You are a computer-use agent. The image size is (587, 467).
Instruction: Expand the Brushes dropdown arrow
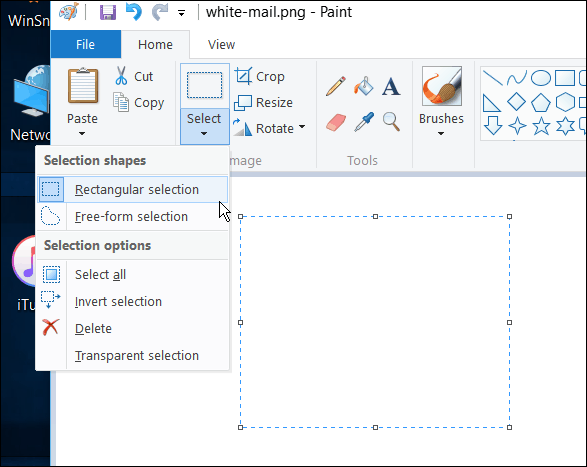[441, 134]
